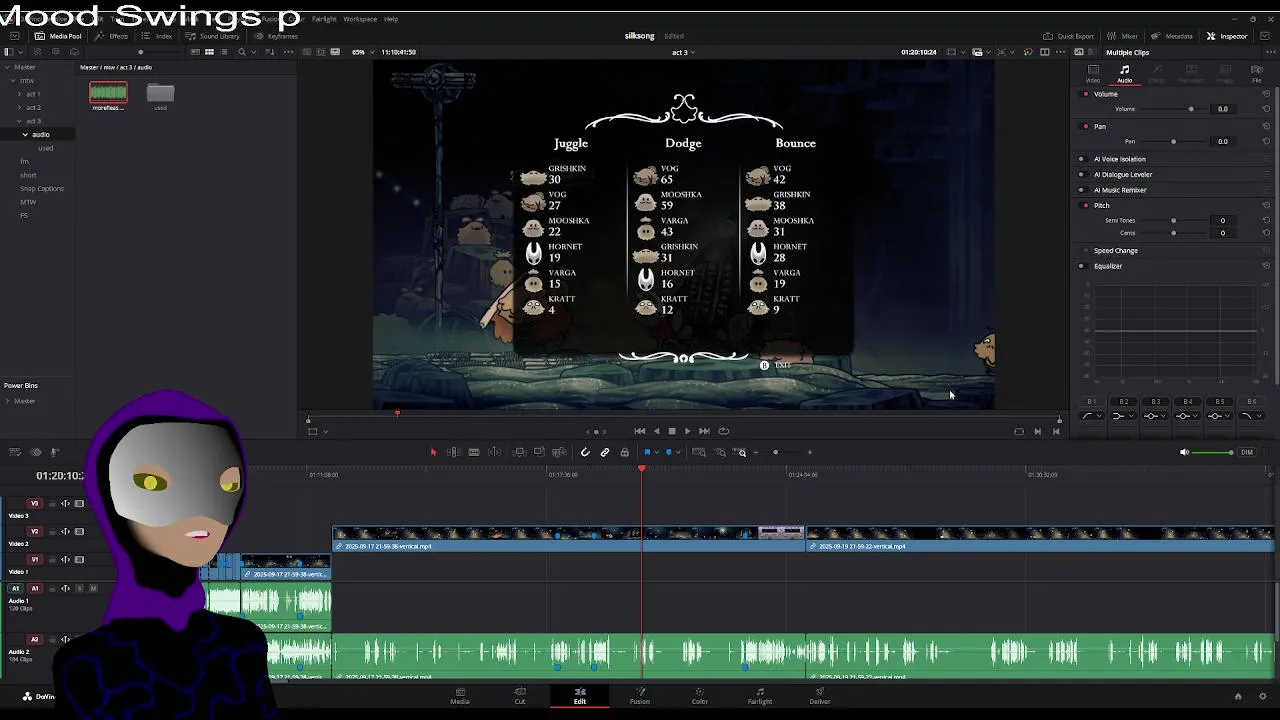
Task: Open the media pool search
Action: pyautogui.click(x=241, y=52)
